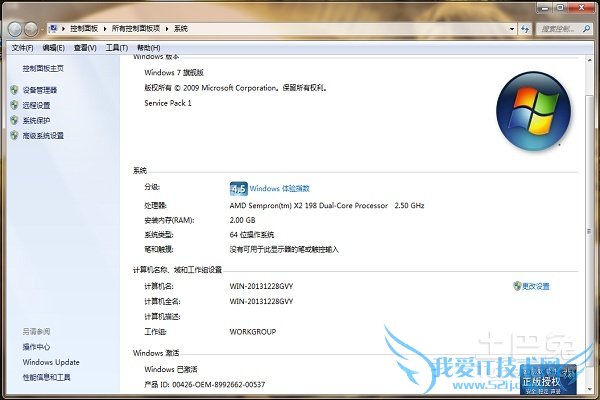The image size is (600, 400).
Task: Open 系统保护 link in the sidebar
Action: pos(36,120)
